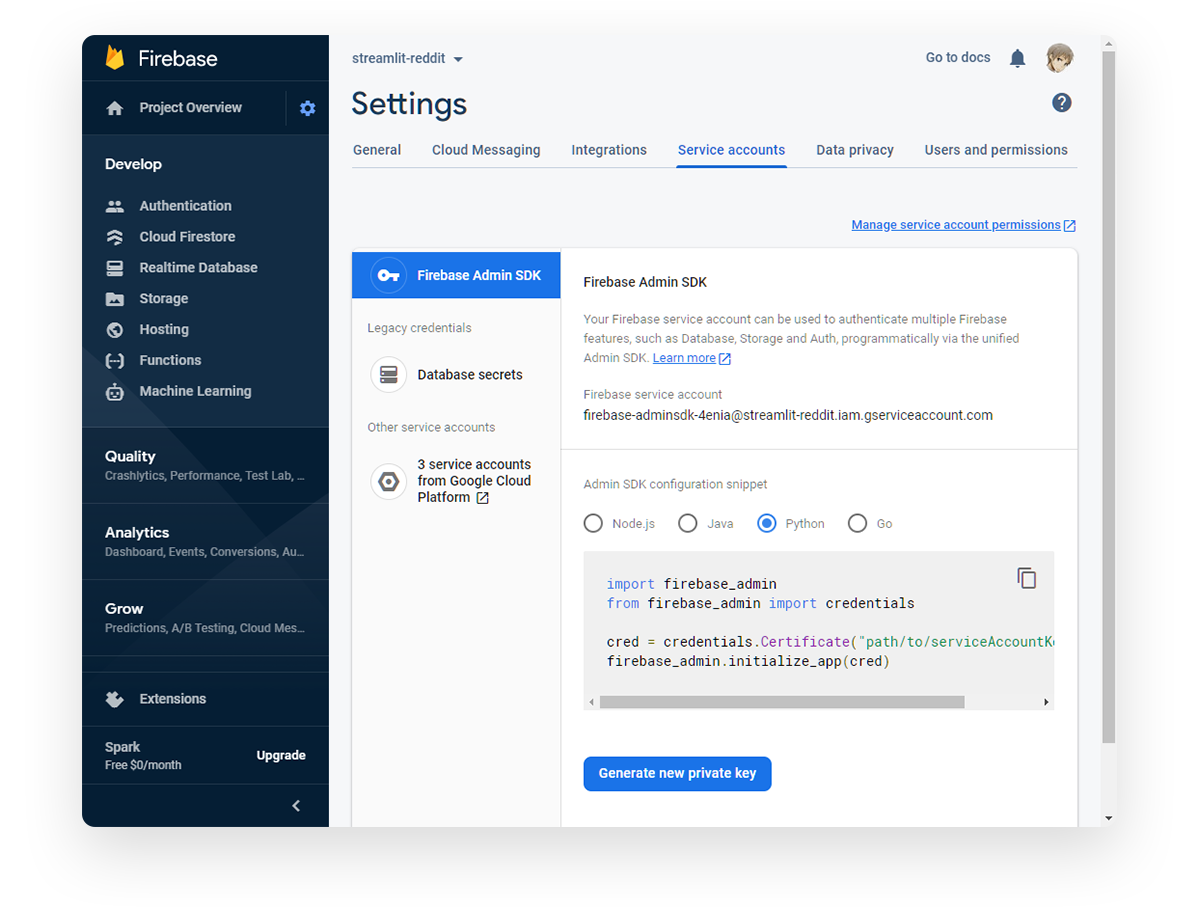Click the Realtime Database icon

[x=115, y=268]
